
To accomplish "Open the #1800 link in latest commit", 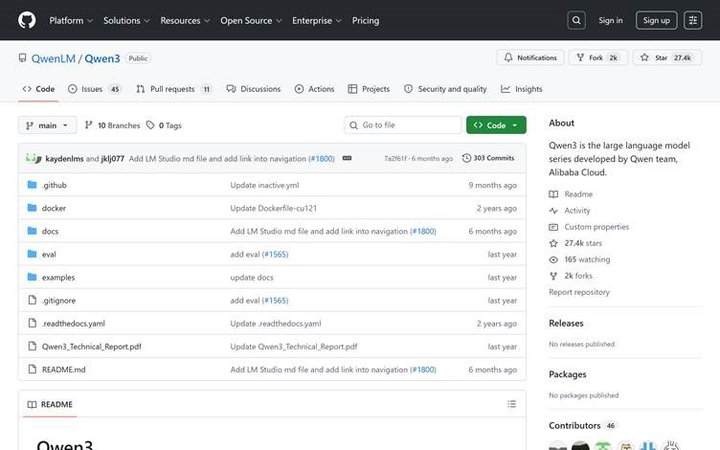I will coord(321,158).
